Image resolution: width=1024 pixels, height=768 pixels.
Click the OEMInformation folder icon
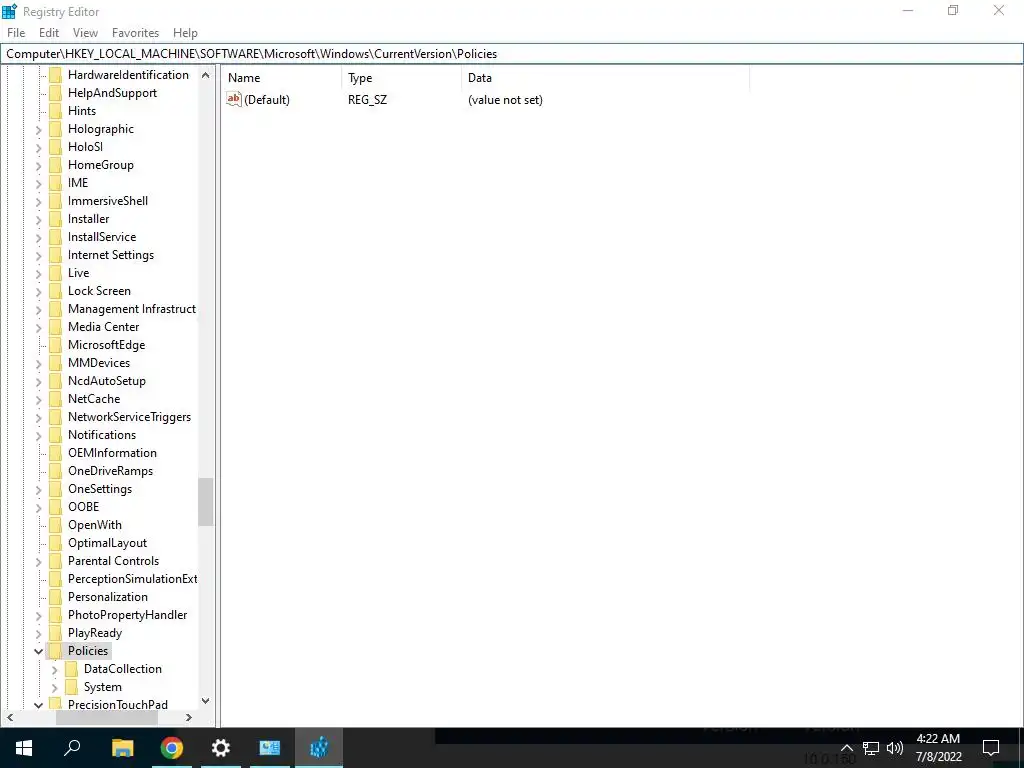(56, 453)
